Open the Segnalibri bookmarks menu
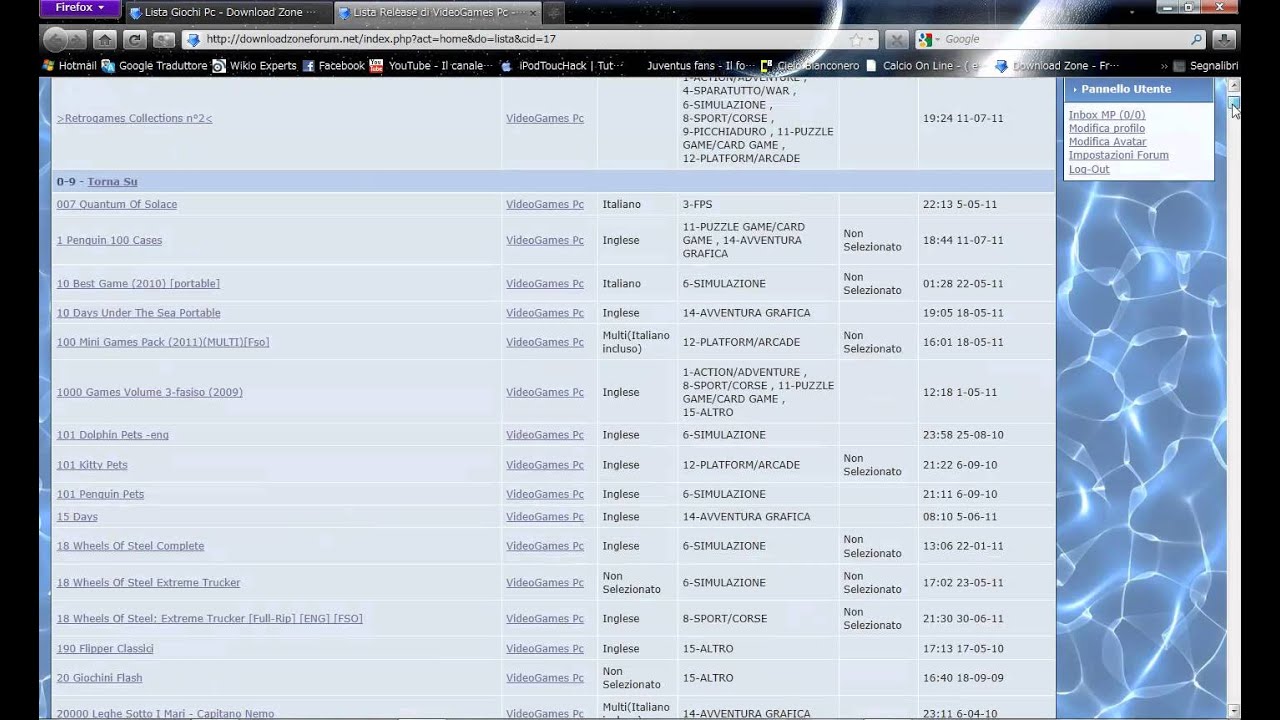 click(x=1206, y=66)
